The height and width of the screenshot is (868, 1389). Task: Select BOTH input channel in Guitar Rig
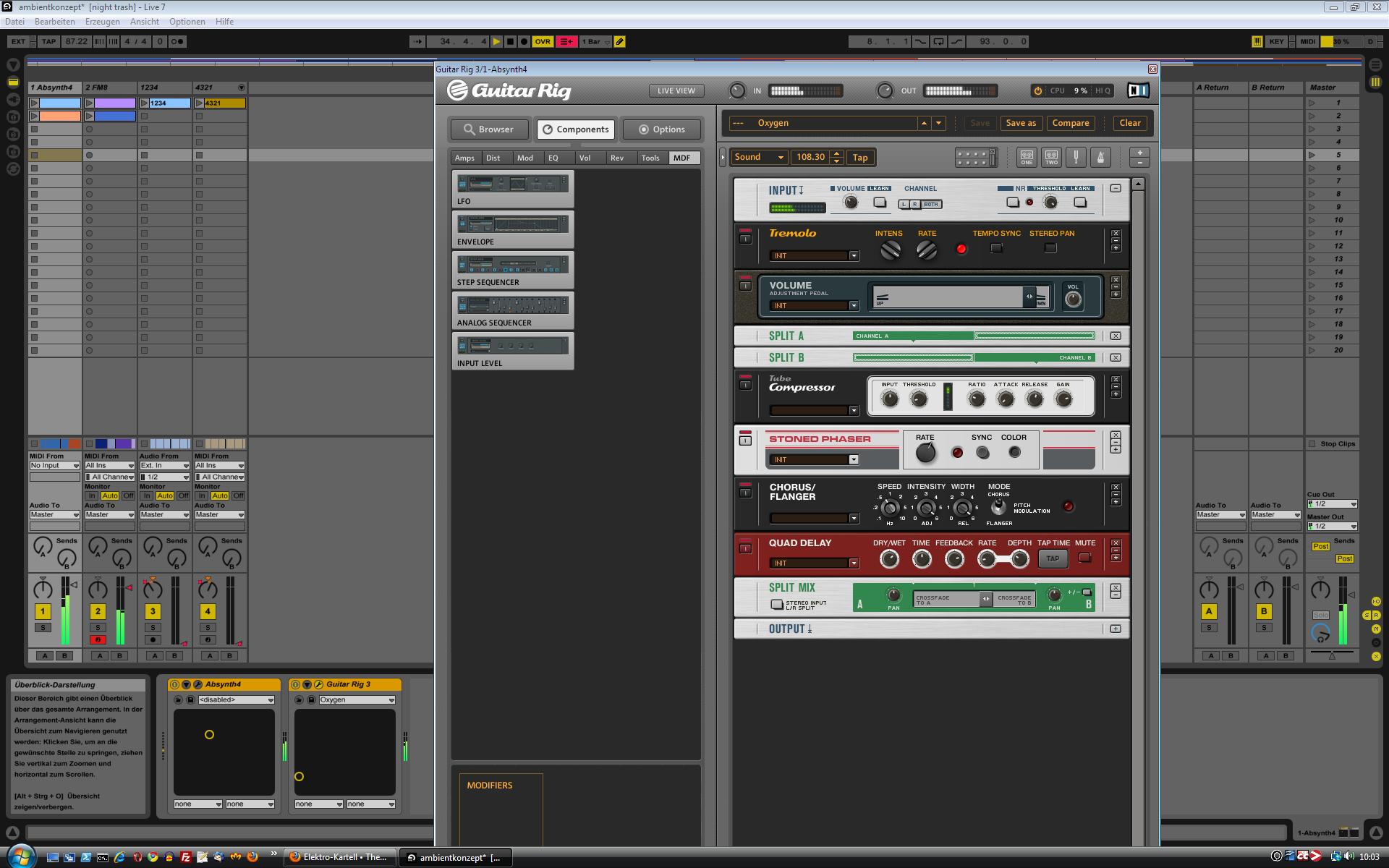(931, 205)
